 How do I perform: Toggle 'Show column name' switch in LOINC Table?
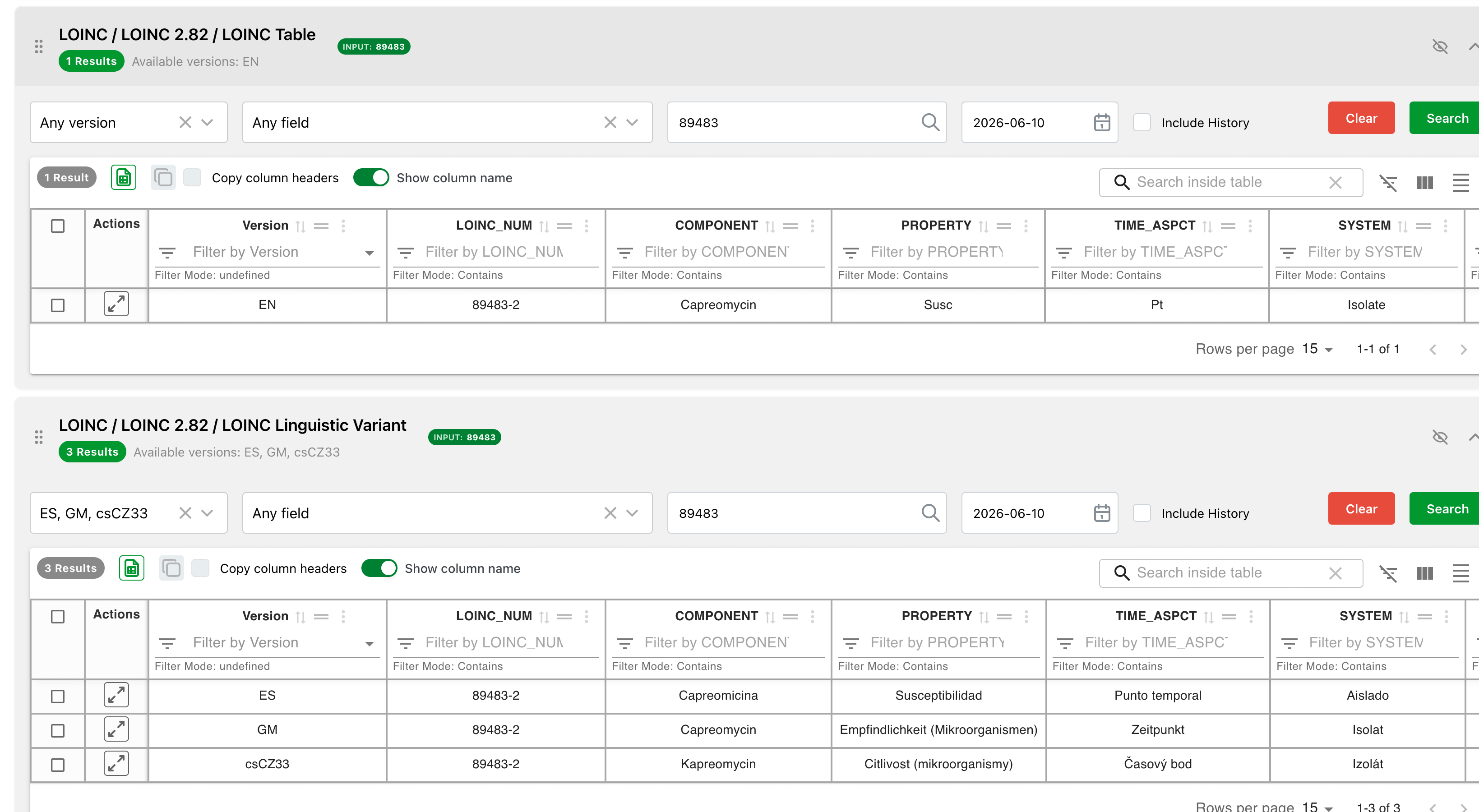pos(371,178)
